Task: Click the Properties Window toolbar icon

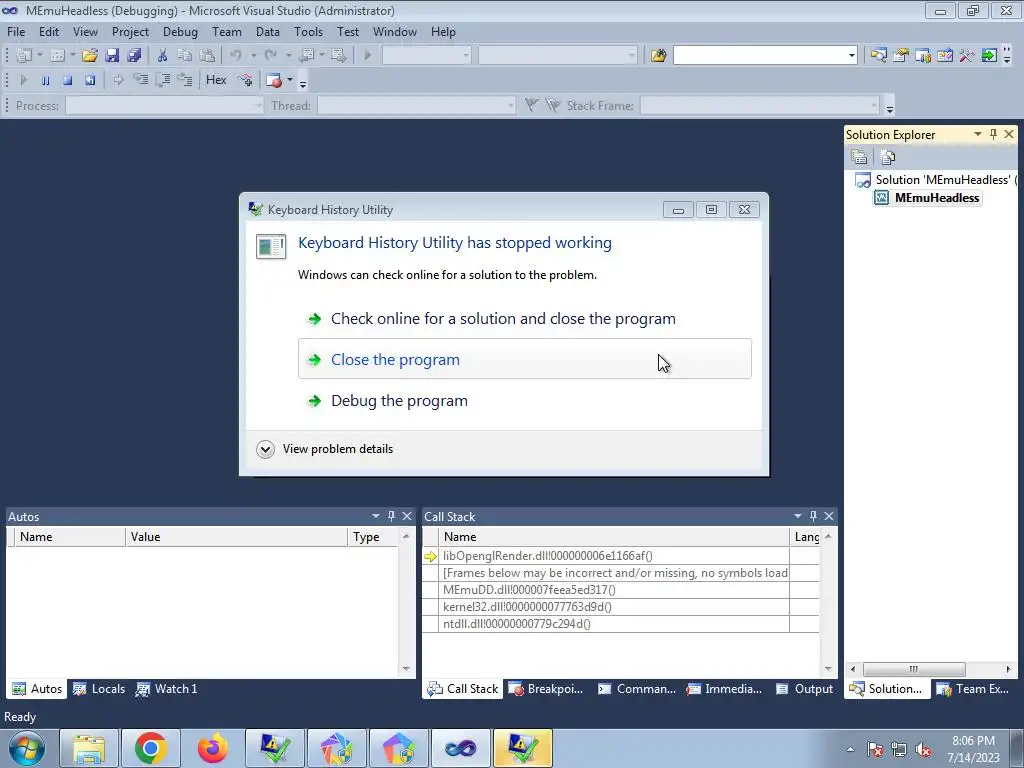Action: point(901,56)
